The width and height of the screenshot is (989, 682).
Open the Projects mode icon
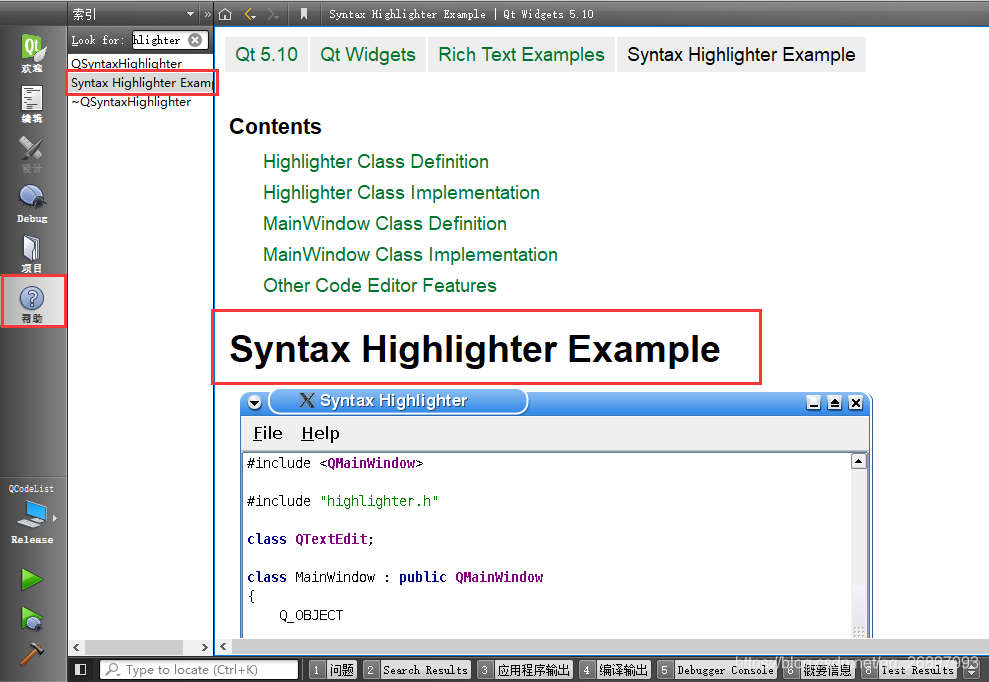32,254
